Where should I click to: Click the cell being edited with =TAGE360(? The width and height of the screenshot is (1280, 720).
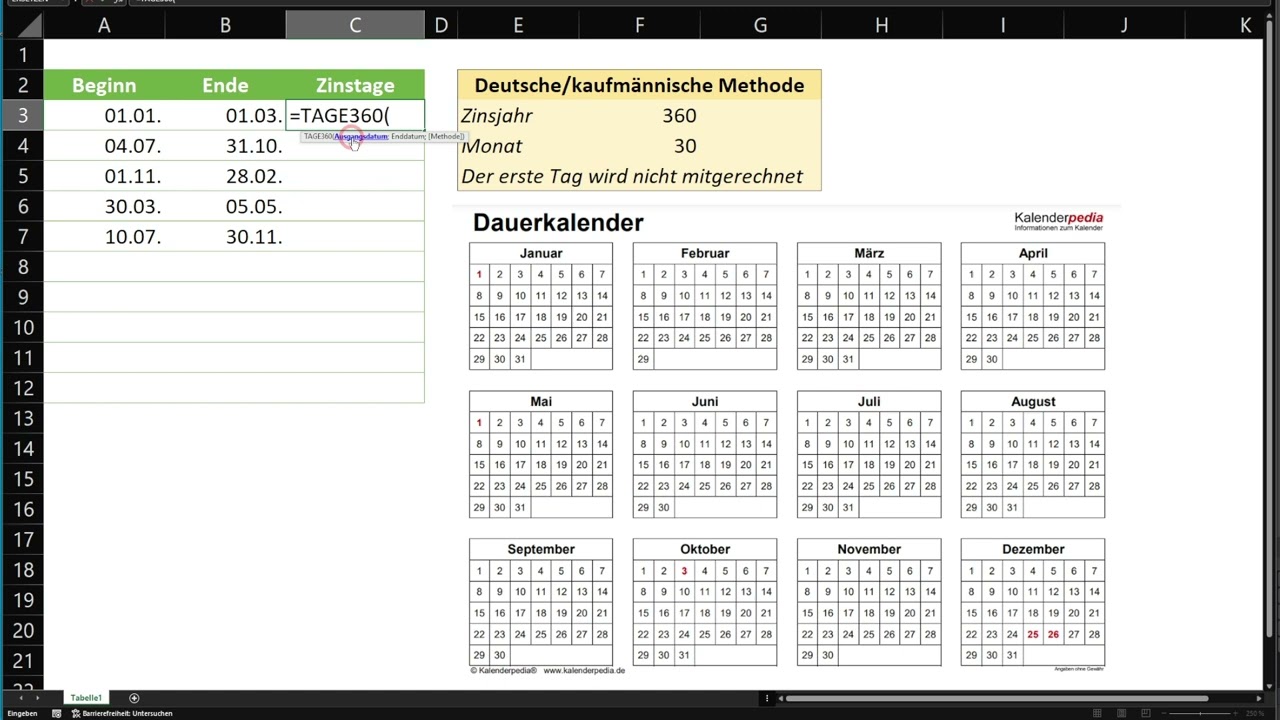pos(355,116)
